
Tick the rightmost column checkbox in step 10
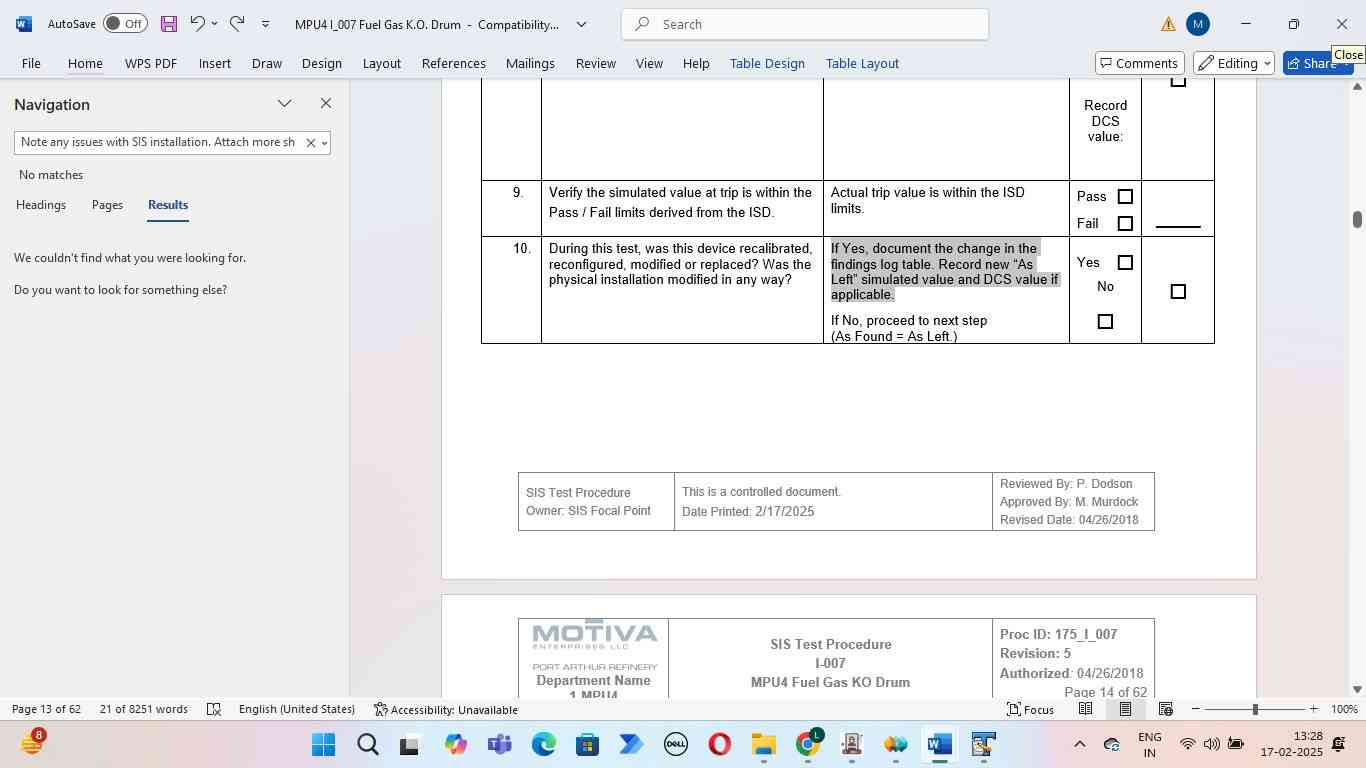pyautogui.click(x=1178, y=292)
